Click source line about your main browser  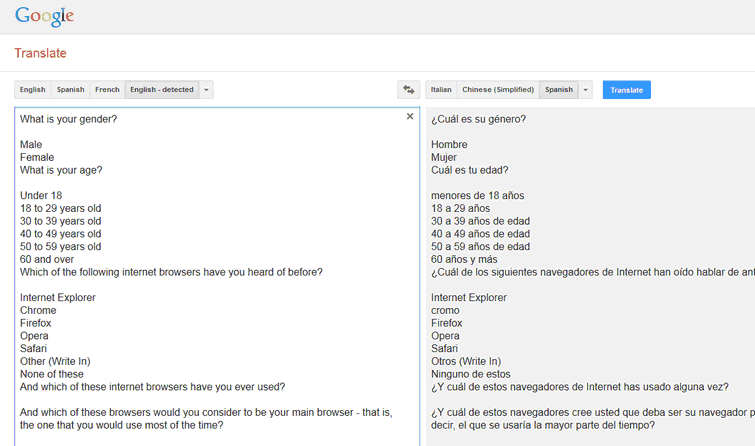(206, 419)
